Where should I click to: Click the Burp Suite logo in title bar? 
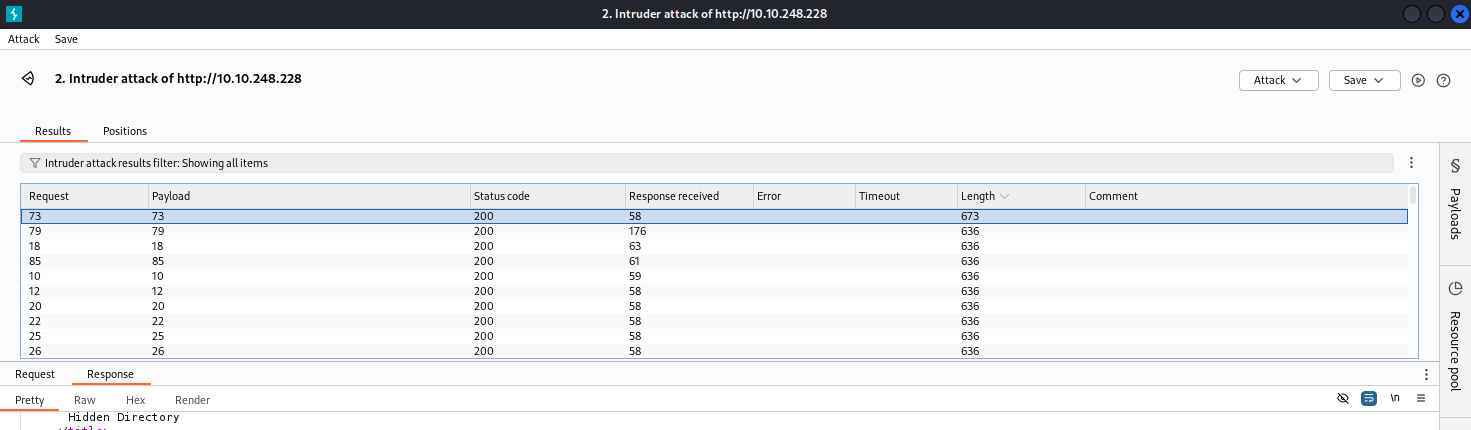(14, 14)
